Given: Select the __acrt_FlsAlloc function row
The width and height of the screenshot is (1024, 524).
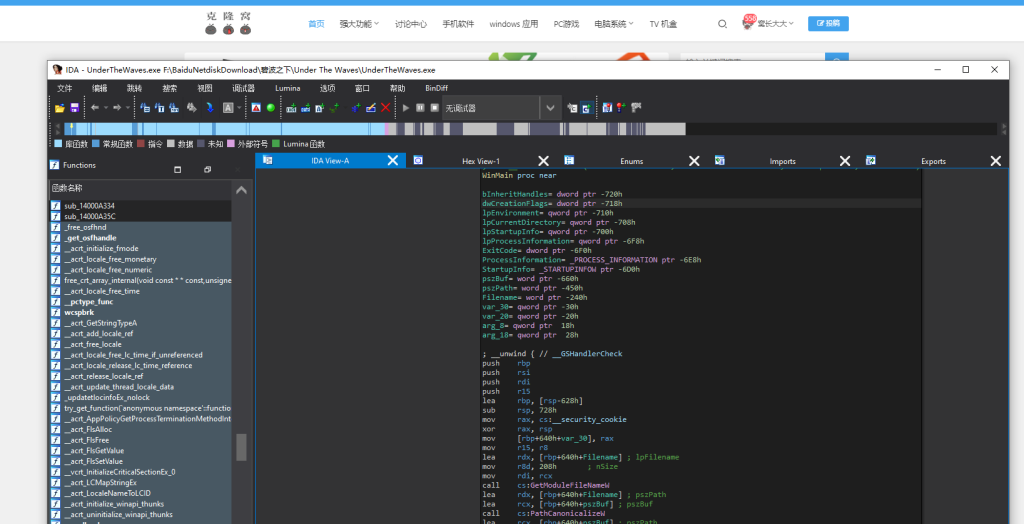Looking at the screenshot, I should 141,429.
